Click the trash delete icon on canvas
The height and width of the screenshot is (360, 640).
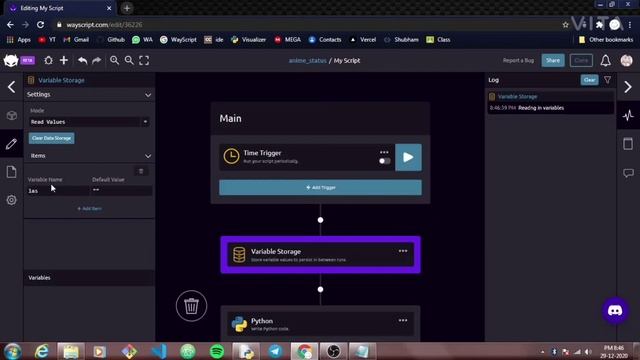191,306
